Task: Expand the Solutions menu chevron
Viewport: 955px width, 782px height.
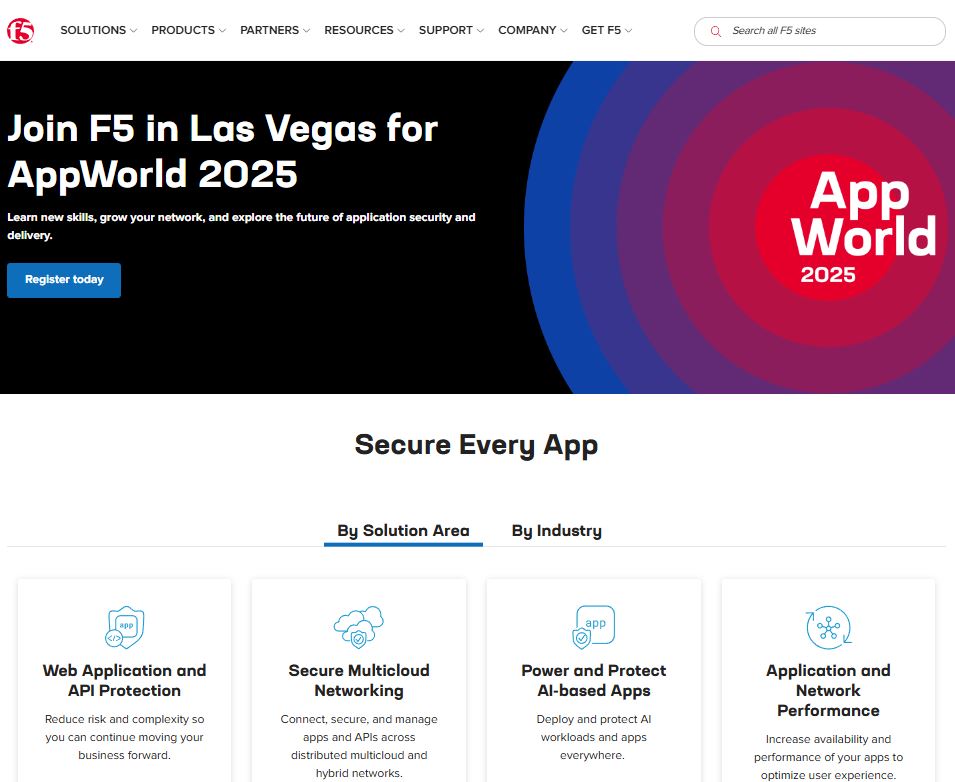Action: click(133, 30)
